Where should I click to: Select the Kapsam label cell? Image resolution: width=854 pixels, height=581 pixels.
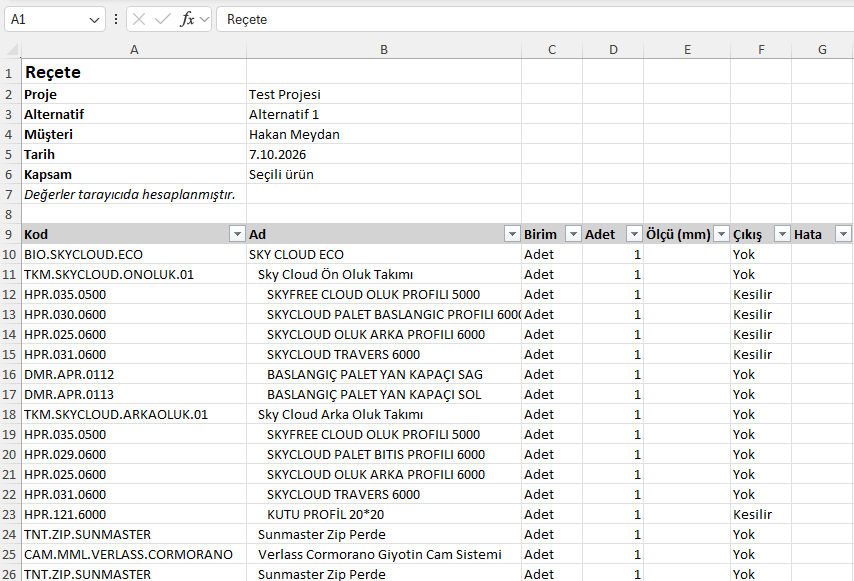click(x=134, y=174)
